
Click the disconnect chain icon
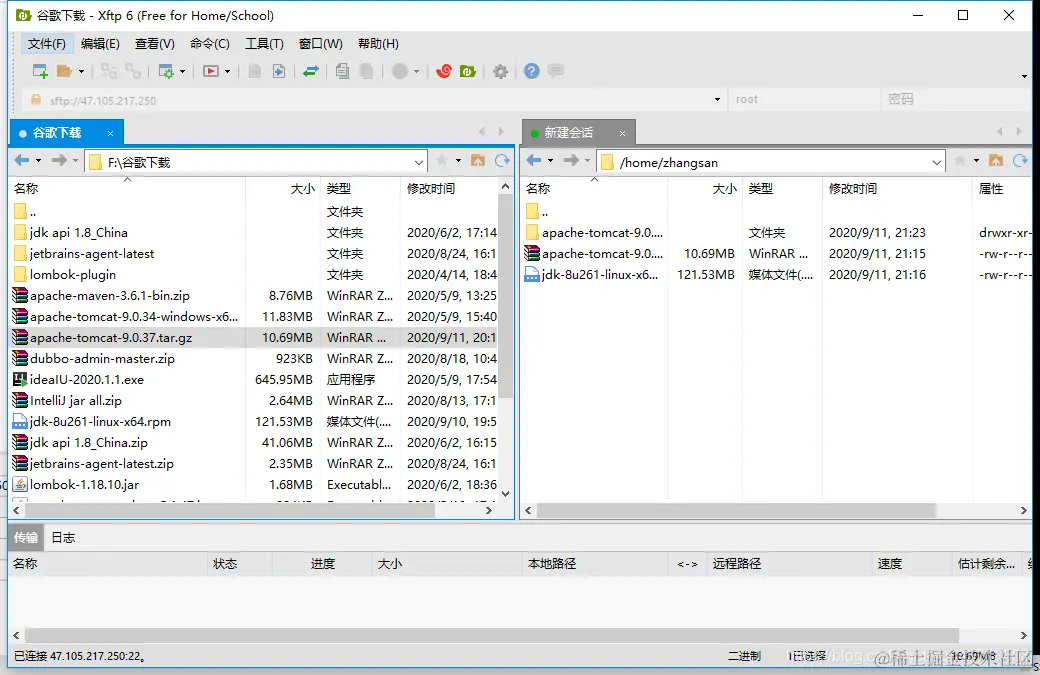(x=133, y=71)
